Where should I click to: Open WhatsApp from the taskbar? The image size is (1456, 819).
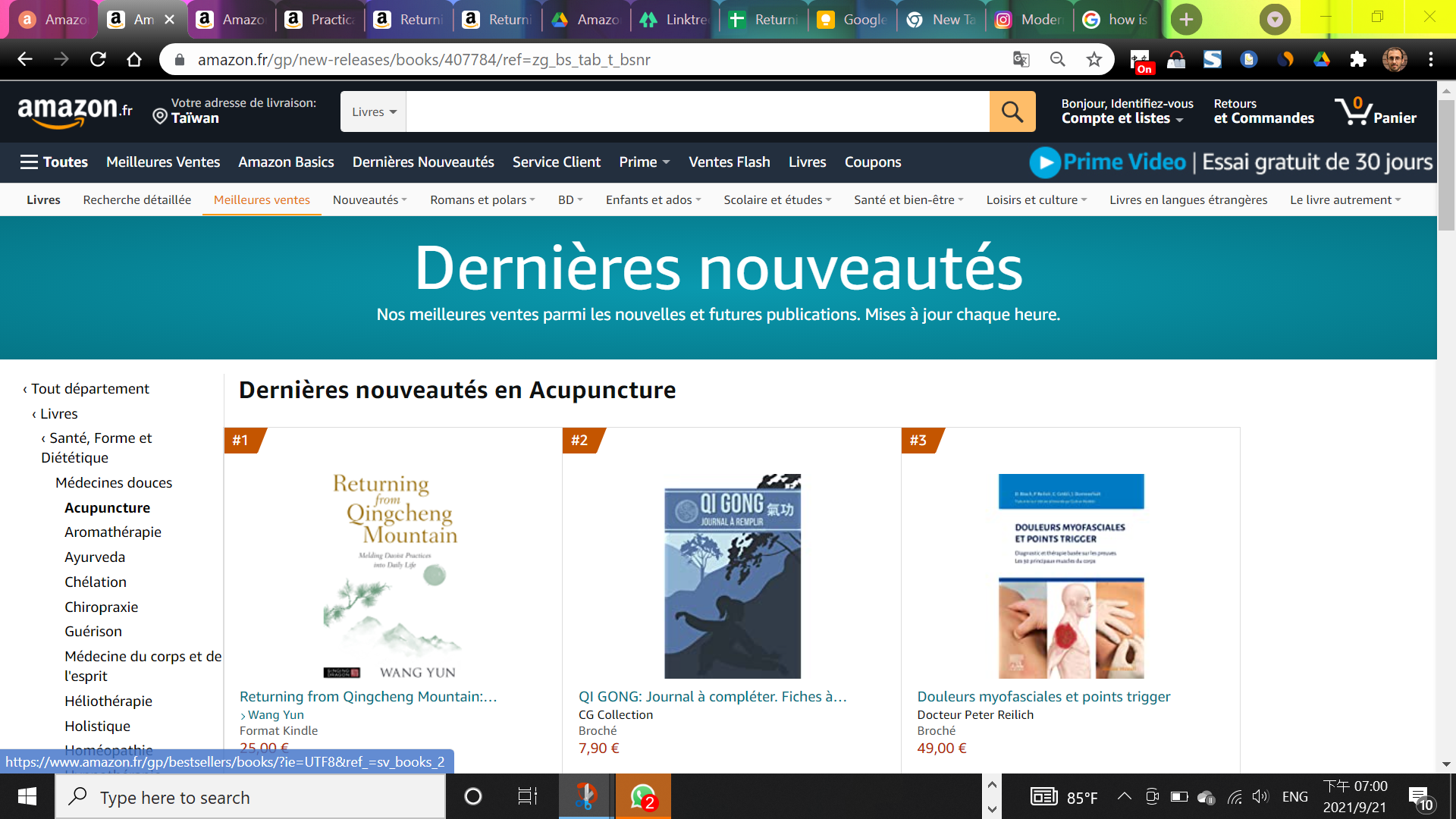643,796
